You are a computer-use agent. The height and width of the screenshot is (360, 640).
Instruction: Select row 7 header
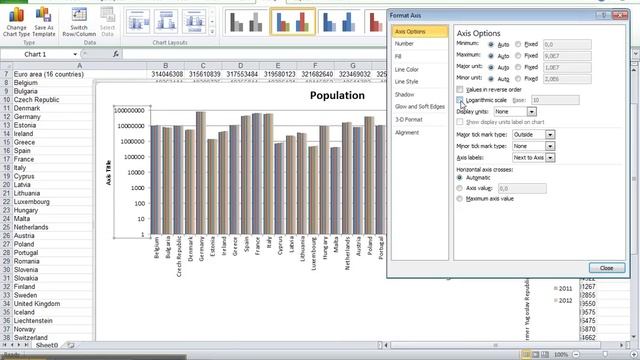pos(6,74)
